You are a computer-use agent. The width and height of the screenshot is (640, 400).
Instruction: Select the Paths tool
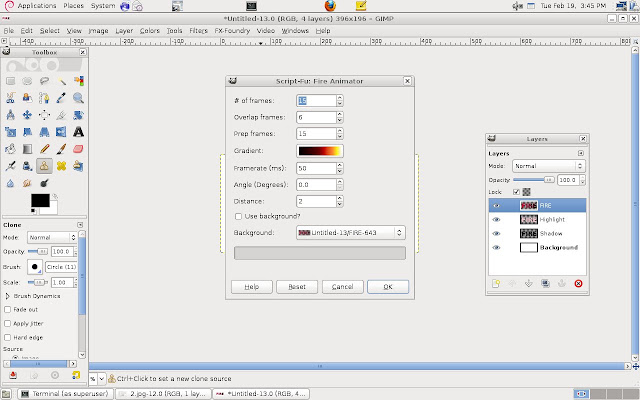coord(44,98)
